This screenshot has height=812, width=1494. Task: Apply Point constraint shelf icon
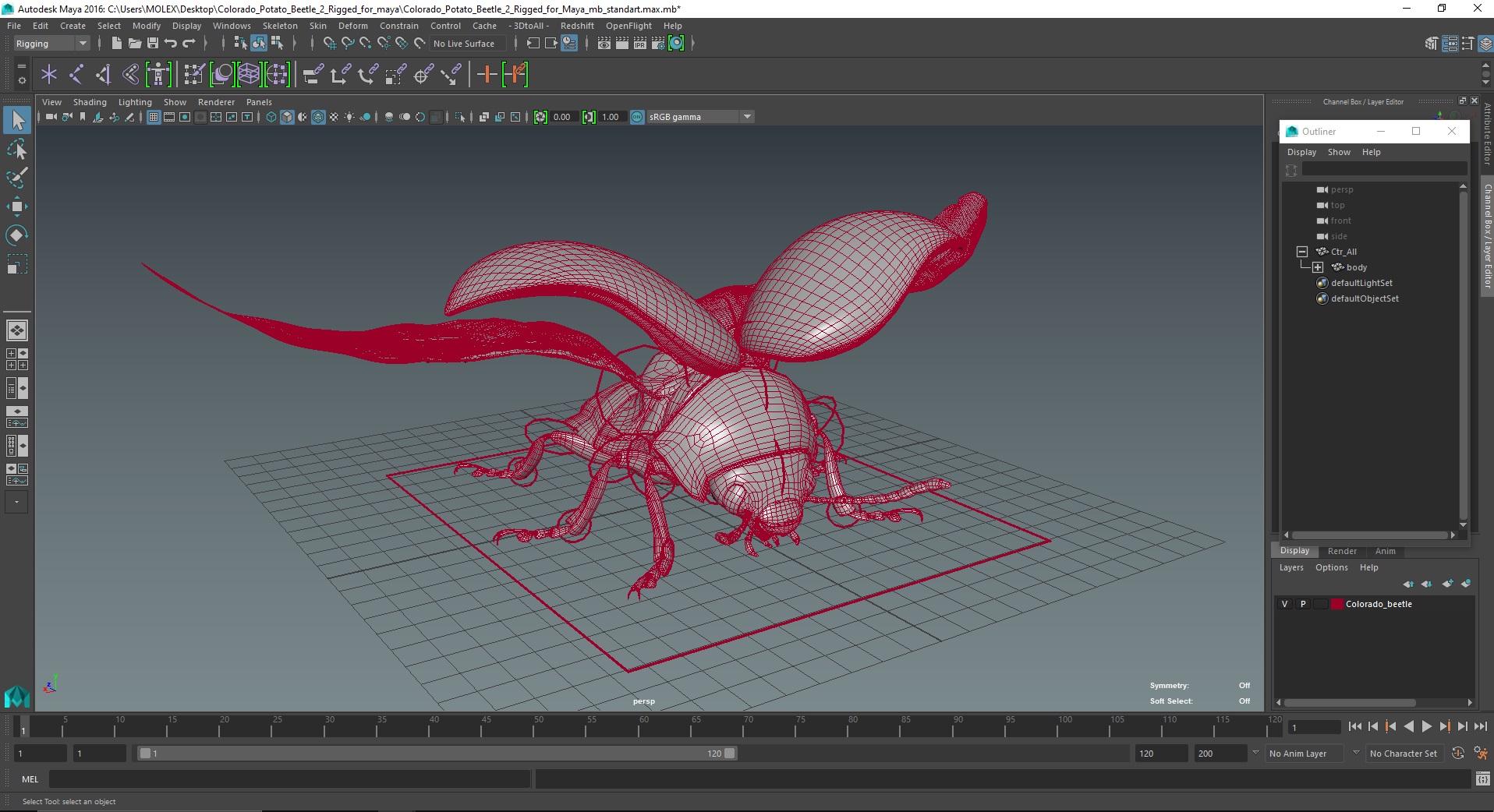tap(341, 75)
